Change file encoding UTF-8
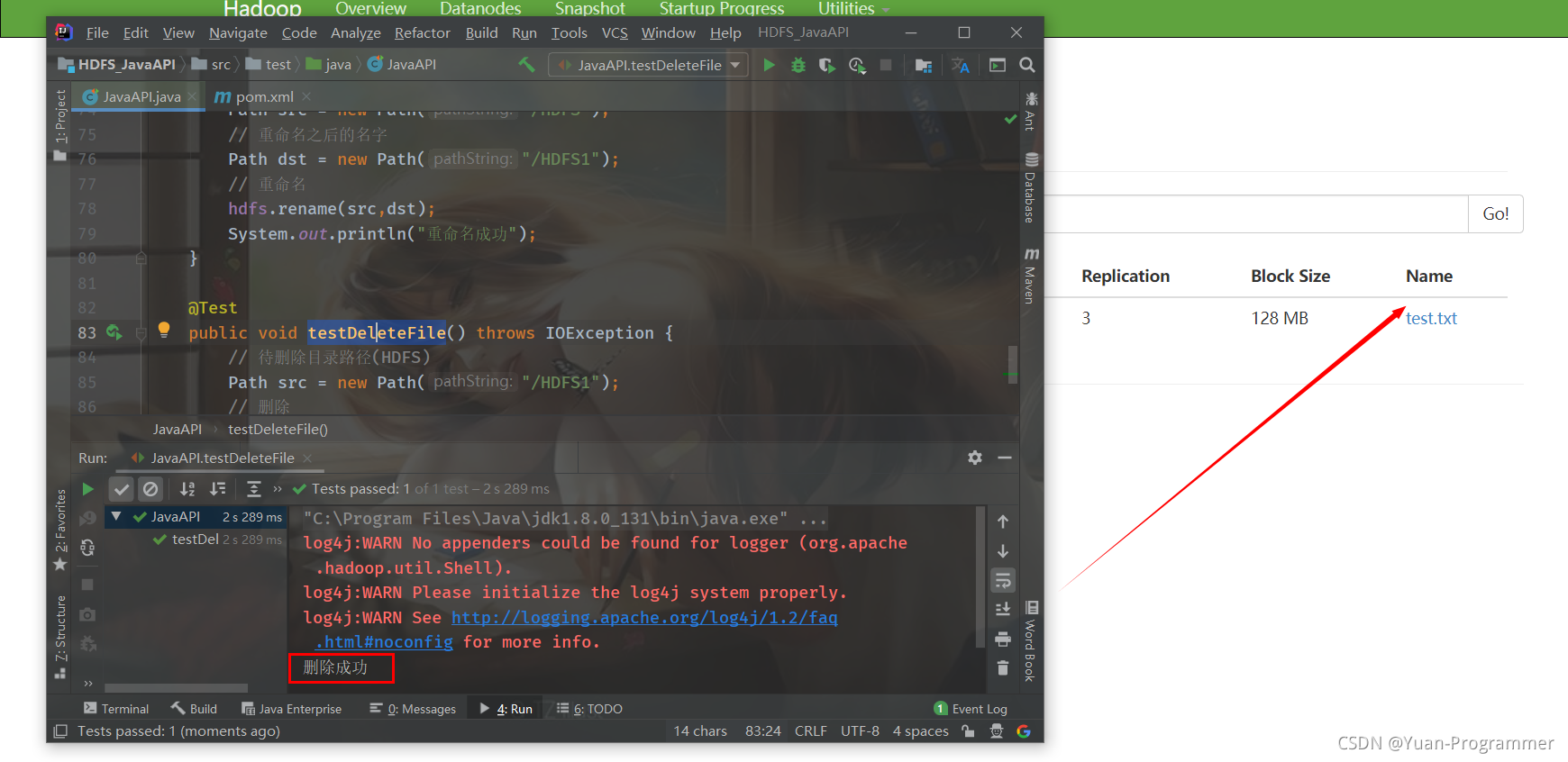 pyautogui.click(x=860, y=731)
